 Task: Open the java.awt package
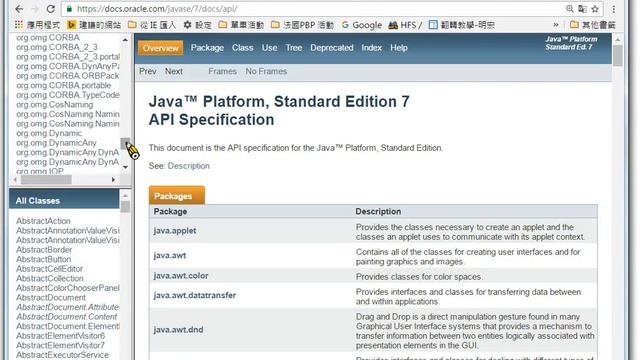[170, 256]
